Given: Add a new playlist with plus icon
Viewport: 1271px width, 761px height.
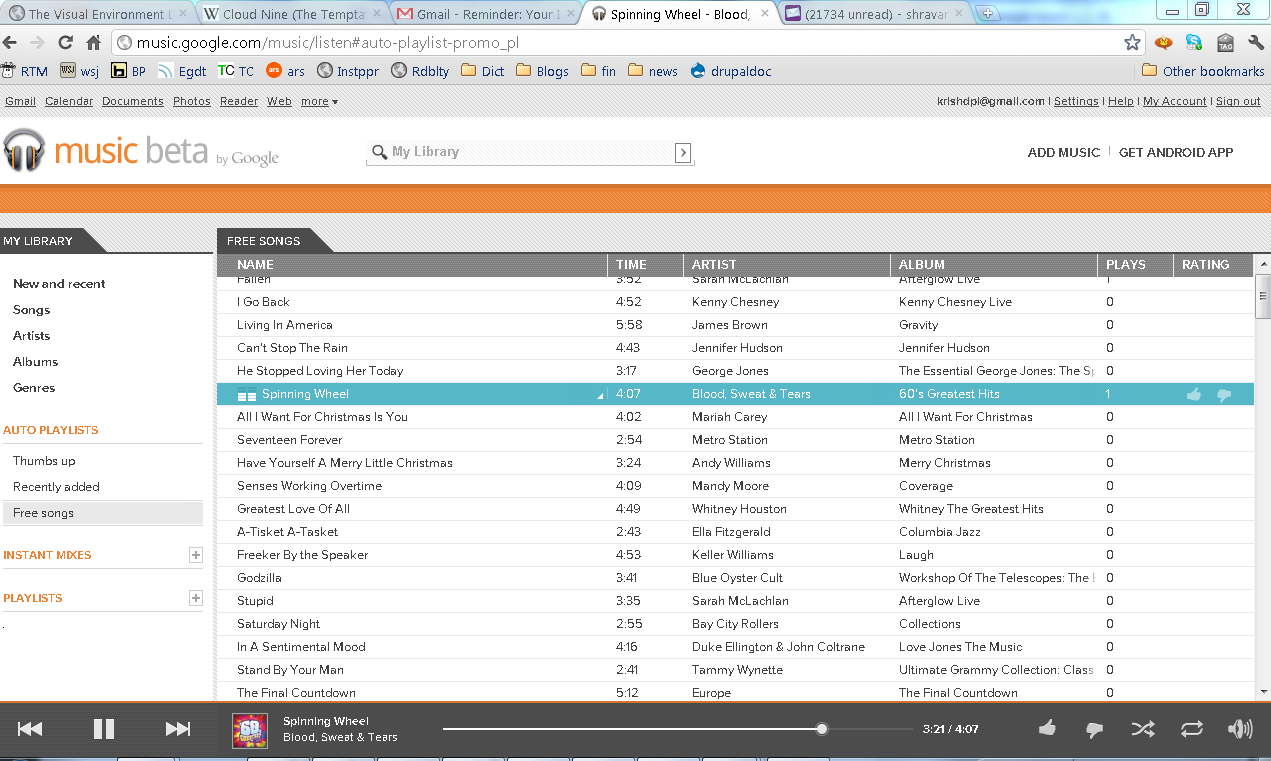Looking at the screenshot, I should point(196,598).
